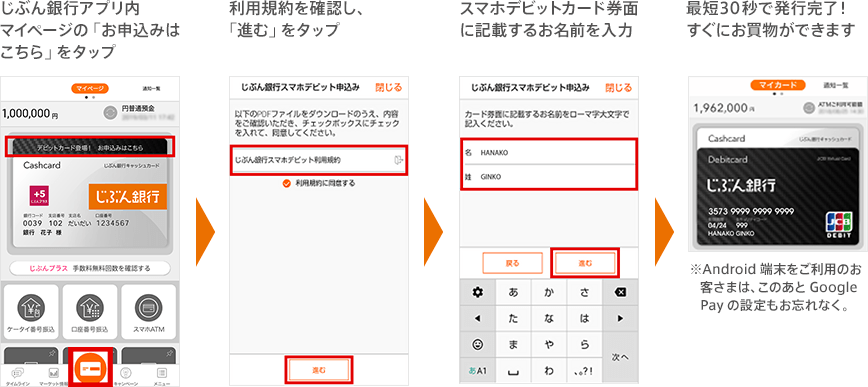This screenshot has height=387, width=868.
Task: Tap the た key on the keyboard
Action: (513, 318)
